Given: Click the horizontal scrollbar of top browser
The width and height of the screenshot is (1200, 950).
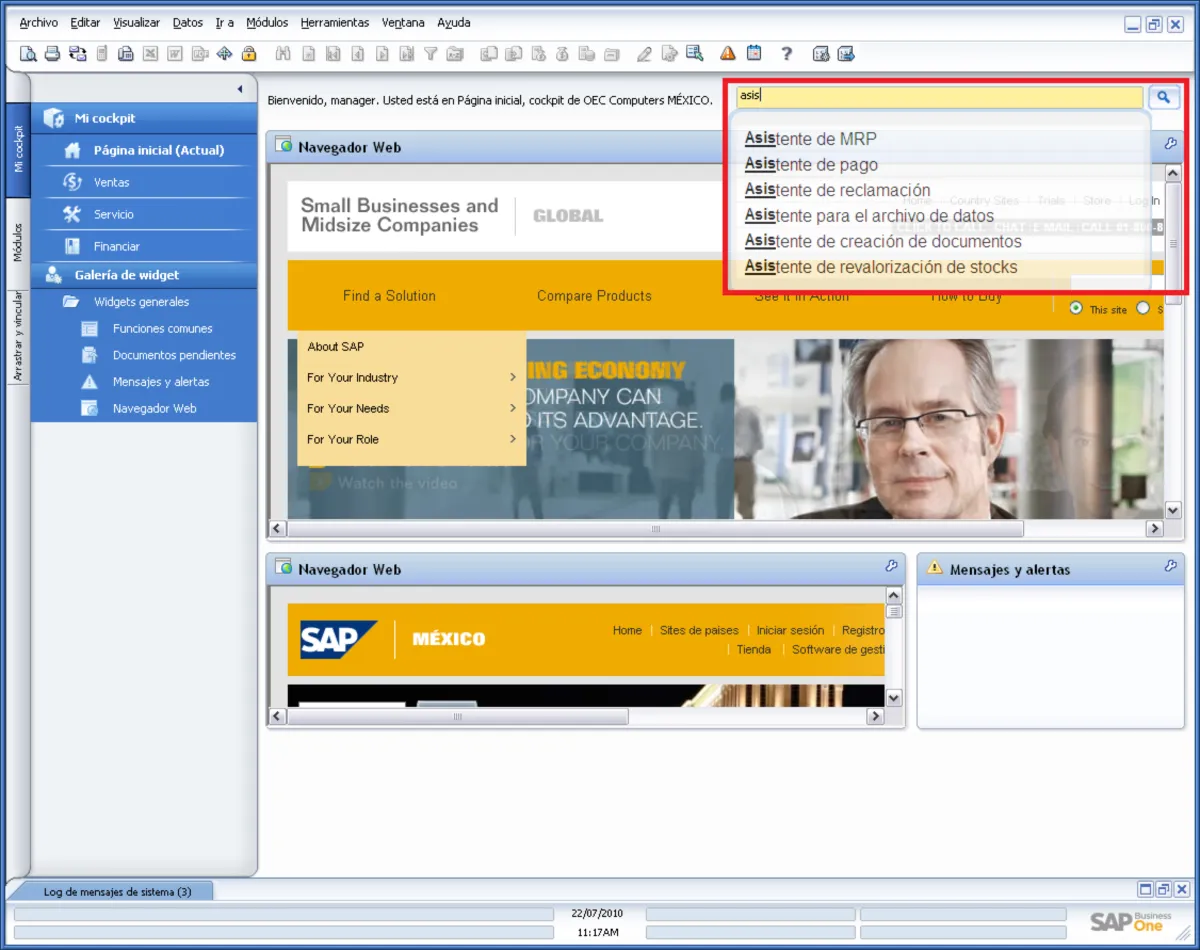Looking at the screenshot, I should click(656, 528).
